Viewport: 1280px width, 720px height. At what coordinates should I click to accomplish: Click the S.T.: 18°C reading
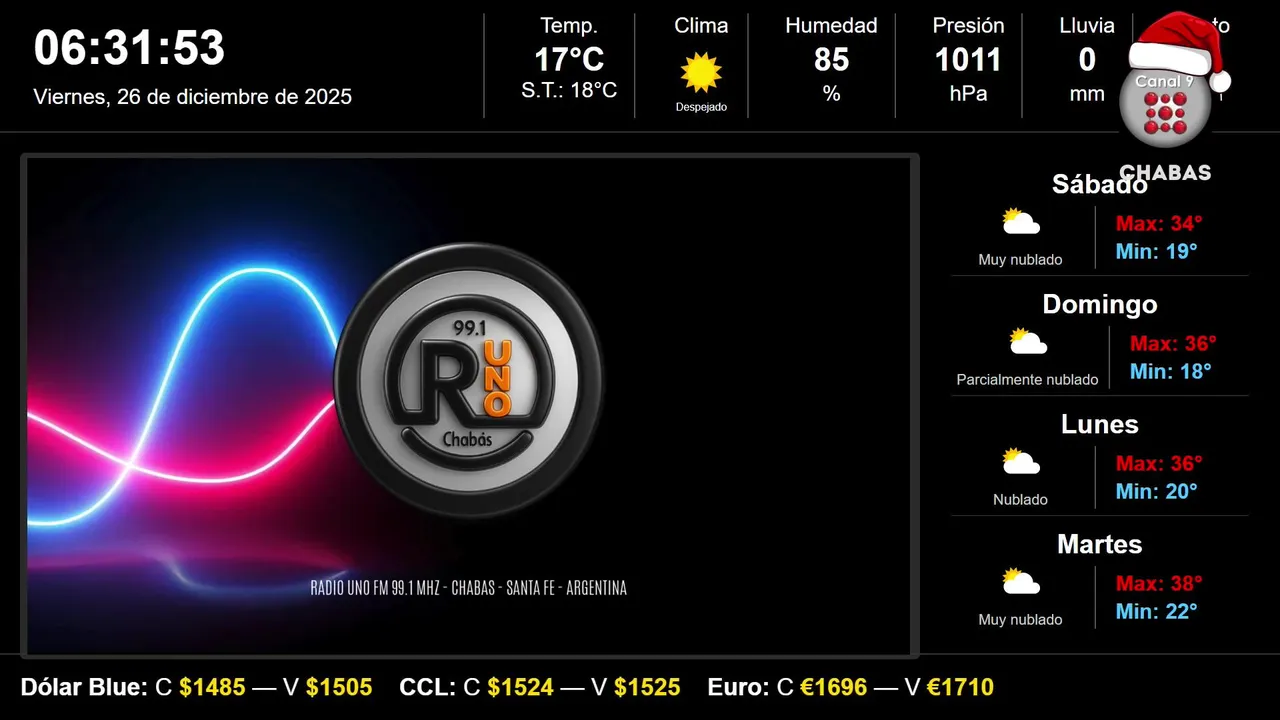point(569,91)
